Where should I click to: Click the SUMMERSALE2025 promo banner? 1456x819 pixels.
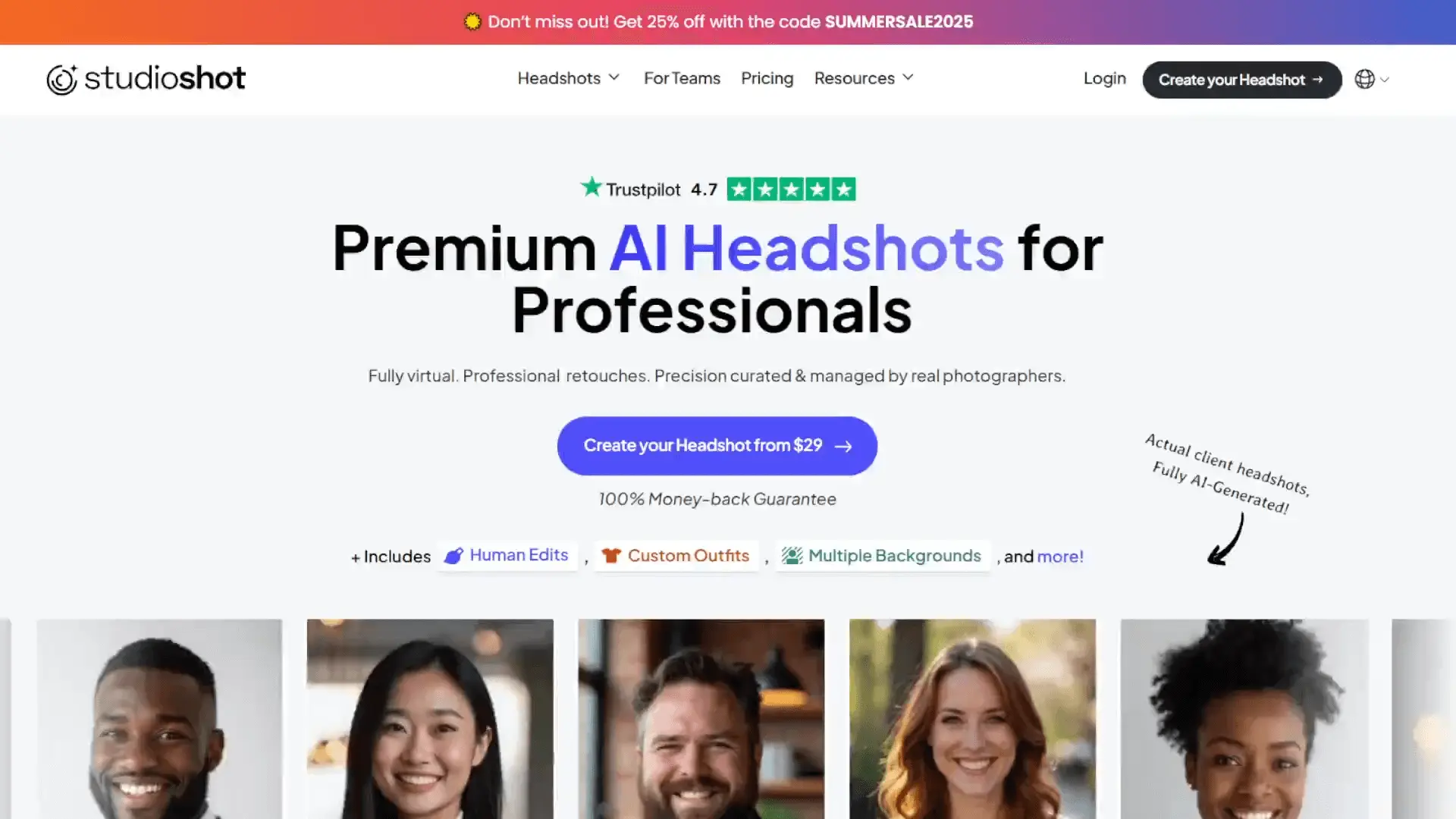click(728, 22)
